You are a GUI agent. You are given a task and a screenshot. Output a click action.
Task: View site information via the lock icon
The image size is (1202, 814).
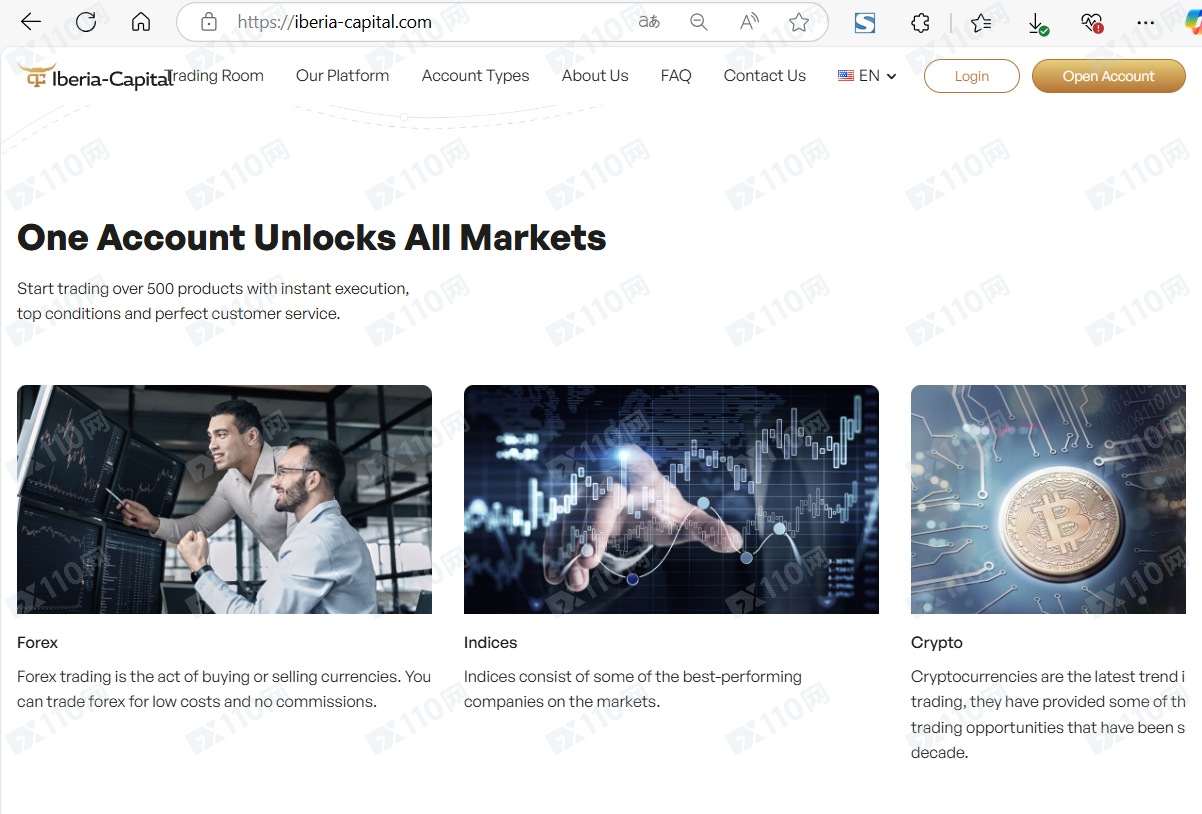click(209, 22)
